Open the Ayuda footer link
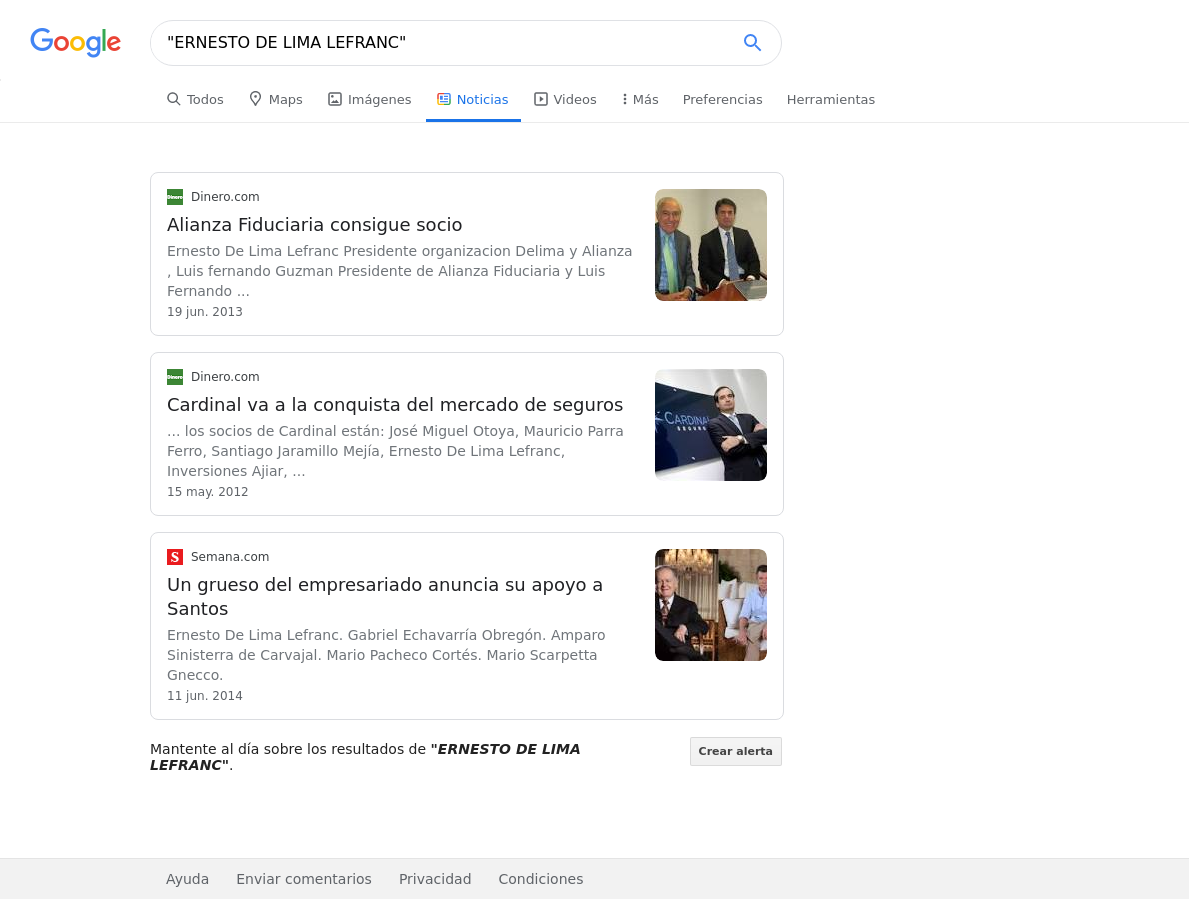 click(187, 879)
